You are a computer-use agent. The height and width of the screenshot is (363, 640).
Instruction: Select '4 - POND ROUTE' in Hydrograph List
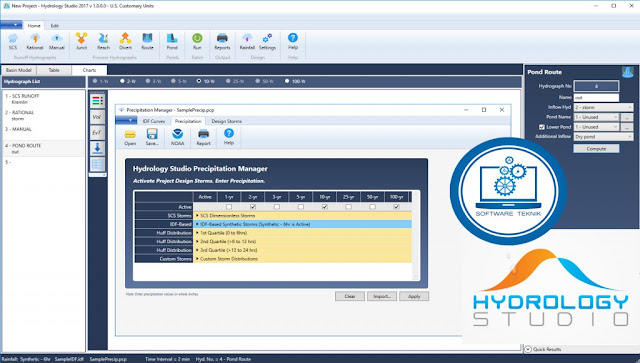(x=43, y=149)
